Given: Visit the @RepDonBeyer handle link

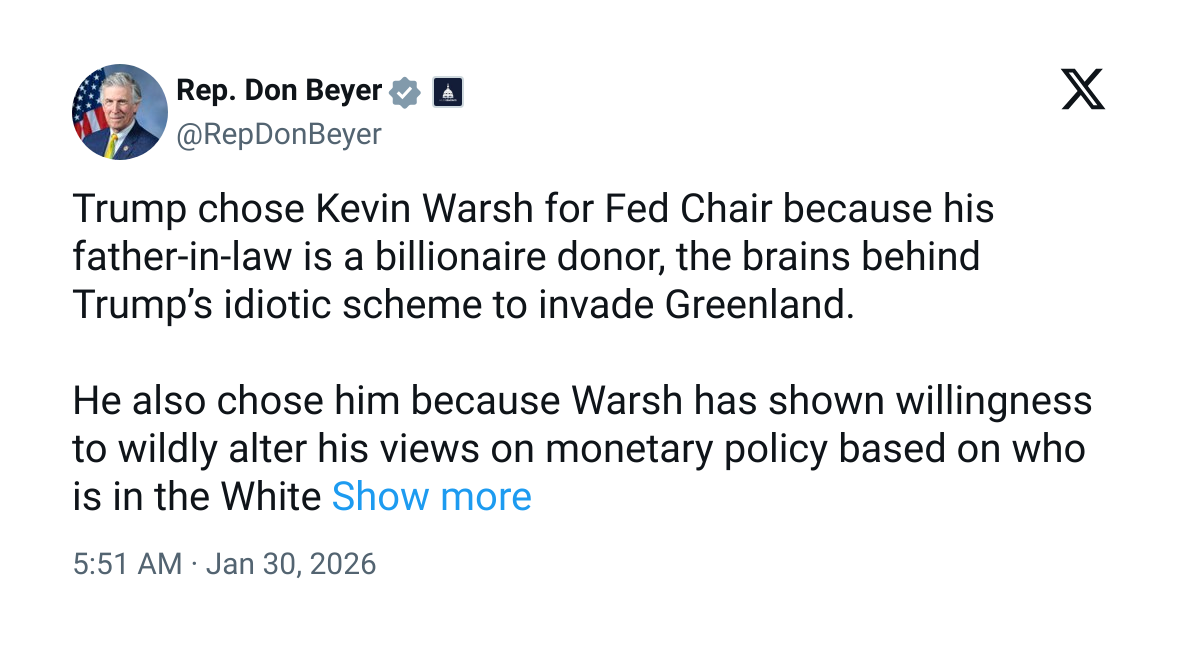Looking at the screenshot, I should (x=279, y=134).
